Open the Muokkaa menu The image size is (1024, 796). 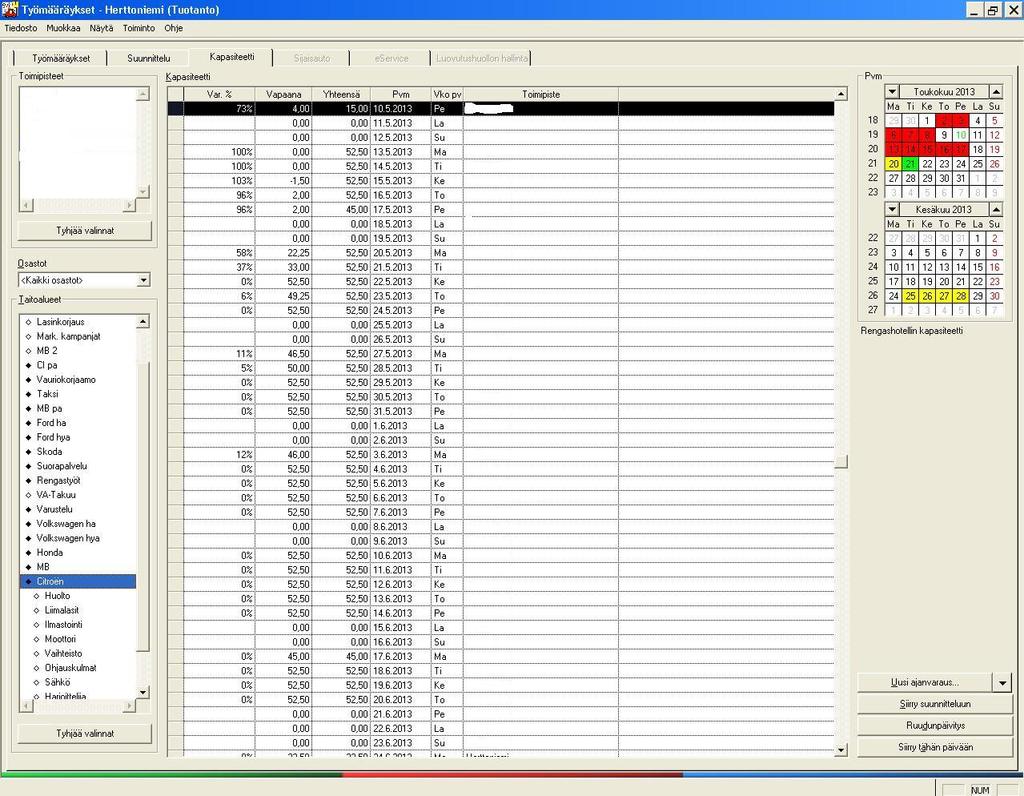coord(63,28)
